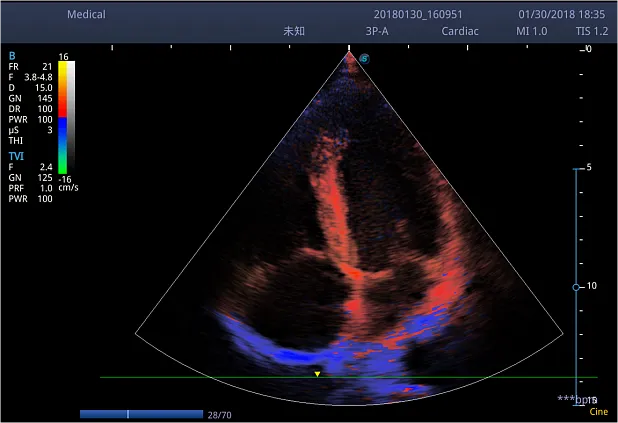The image size is (618, 423).
Task: Select the TVI parameter header
Action: 16,156
